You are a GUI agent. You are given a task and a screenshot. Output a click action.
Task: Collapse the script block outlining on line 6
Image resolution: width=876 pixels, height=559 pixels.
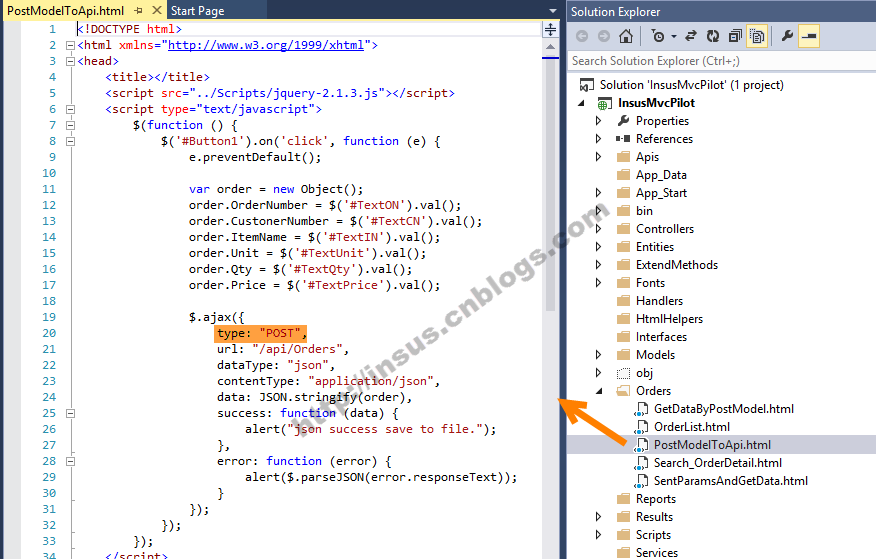[70, 109]
